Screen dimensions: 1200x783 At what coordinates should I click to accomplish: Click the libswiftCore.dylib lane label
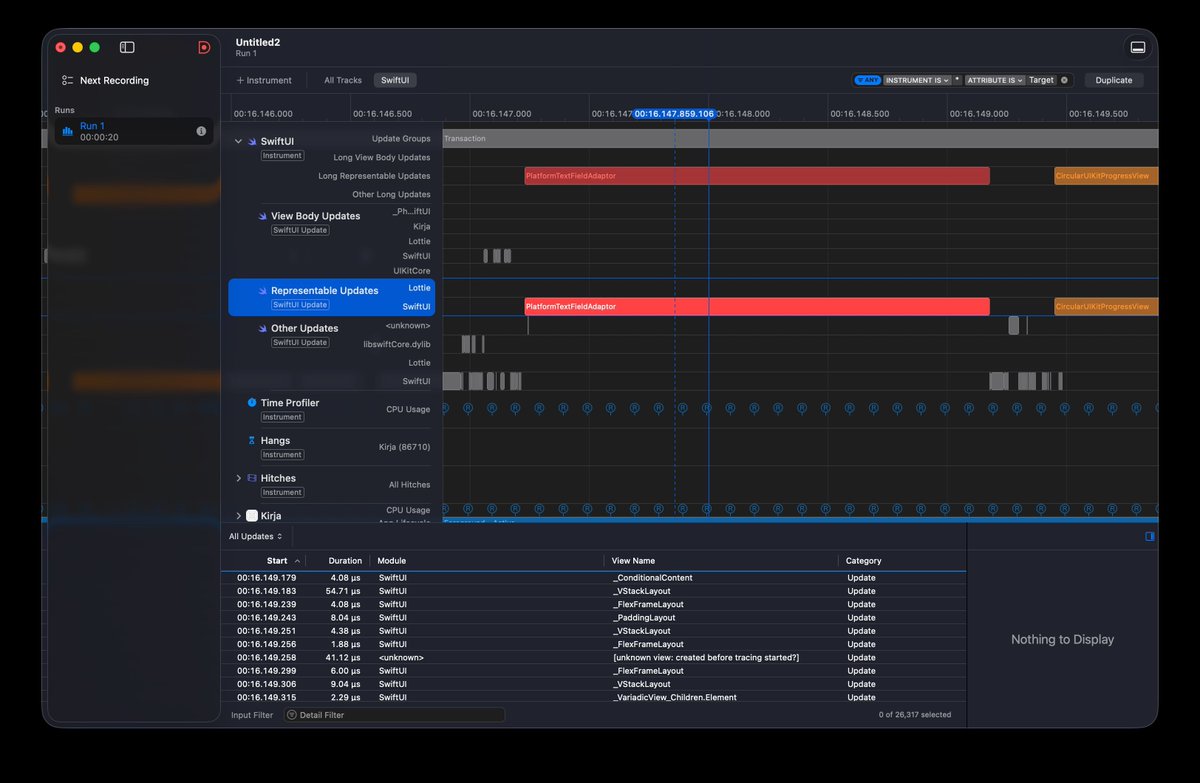click(x=397, y=344)
